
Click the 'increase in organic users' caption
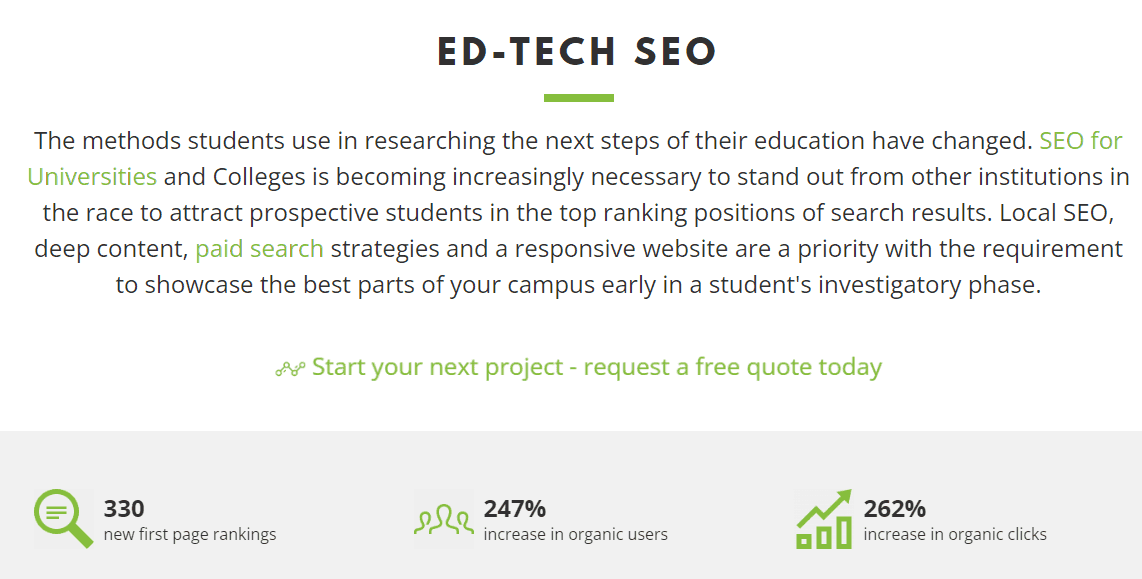[x=575, y=534]
